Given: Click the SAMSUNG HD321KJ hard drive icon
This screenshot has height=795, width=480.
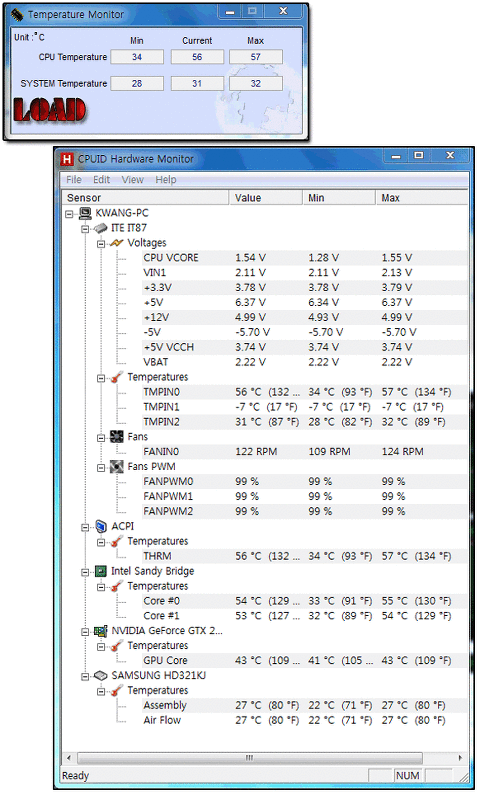Looking at the screenshot, I should 101,675.
